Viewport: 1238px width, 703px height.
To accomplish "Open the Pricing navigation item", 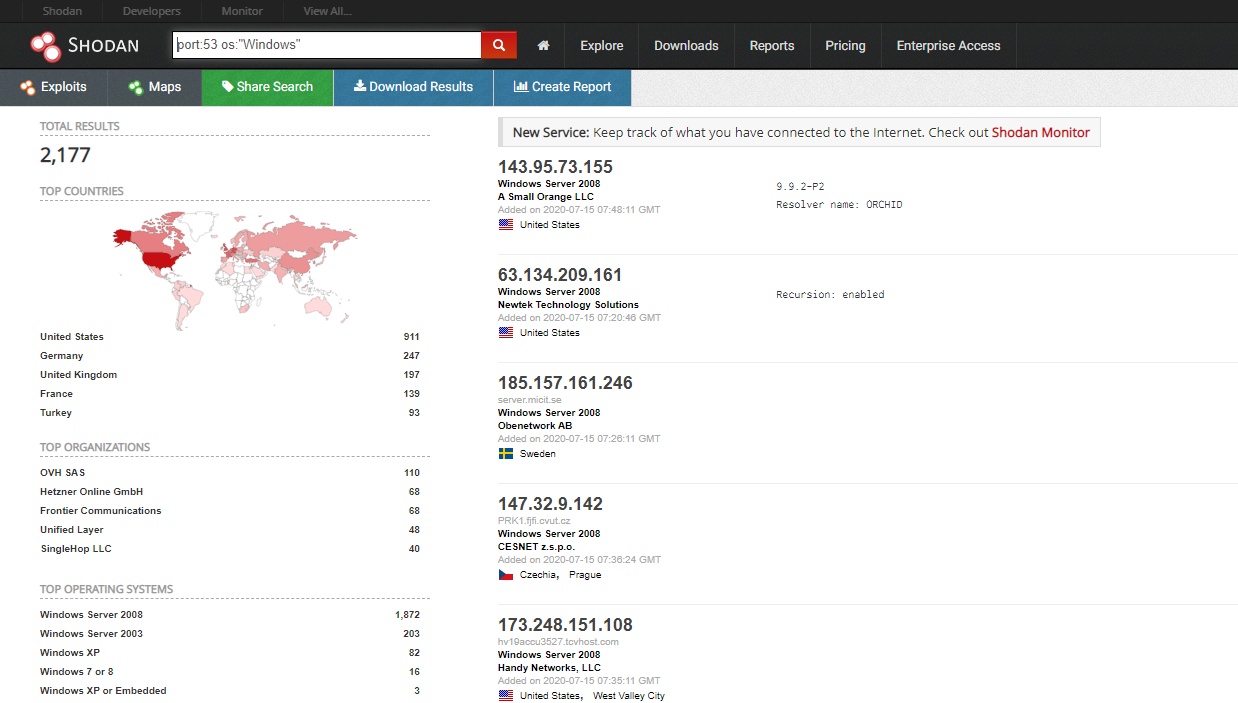I will point(845,46).
